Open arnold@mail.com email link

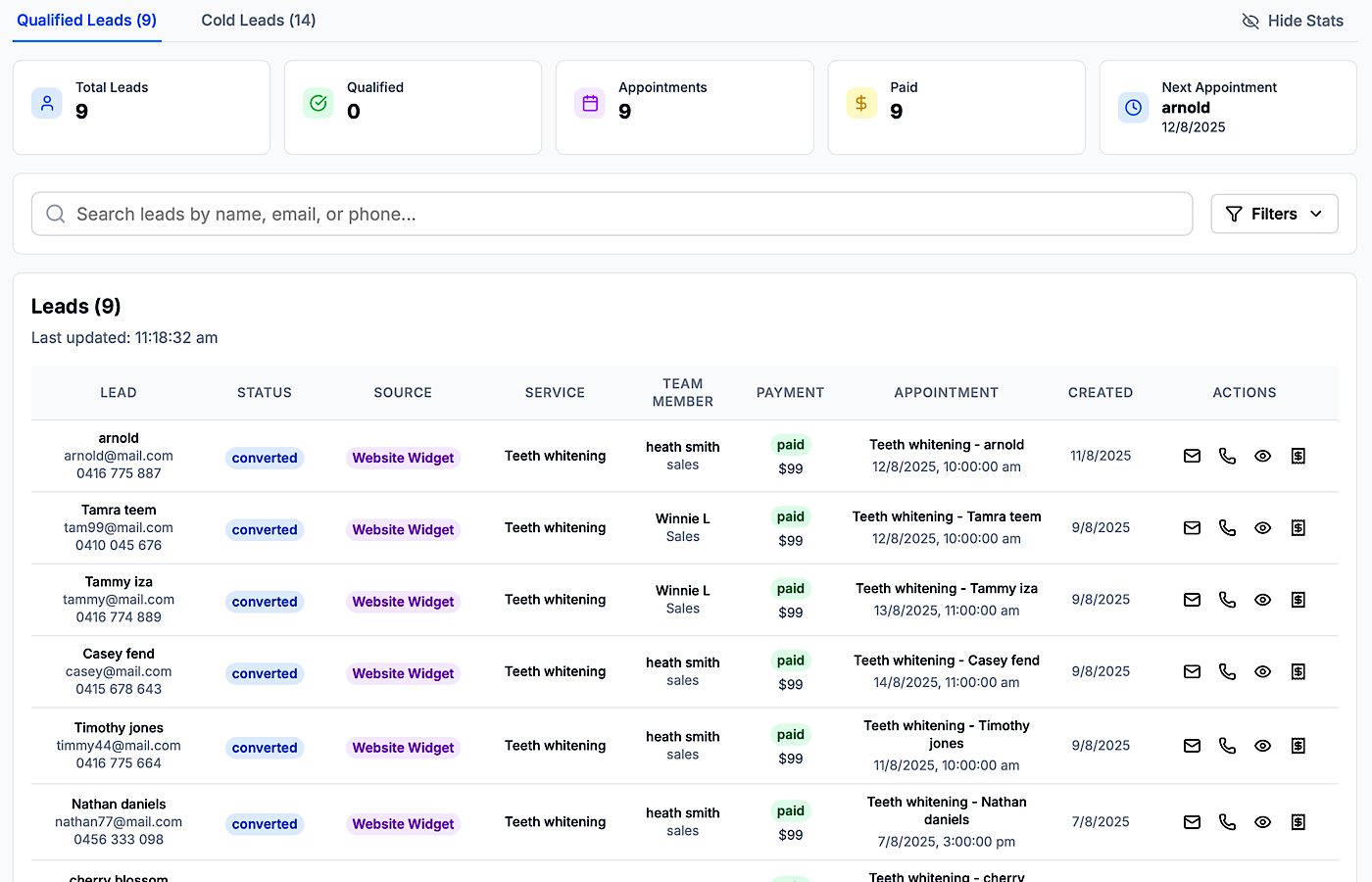point(118,455)
